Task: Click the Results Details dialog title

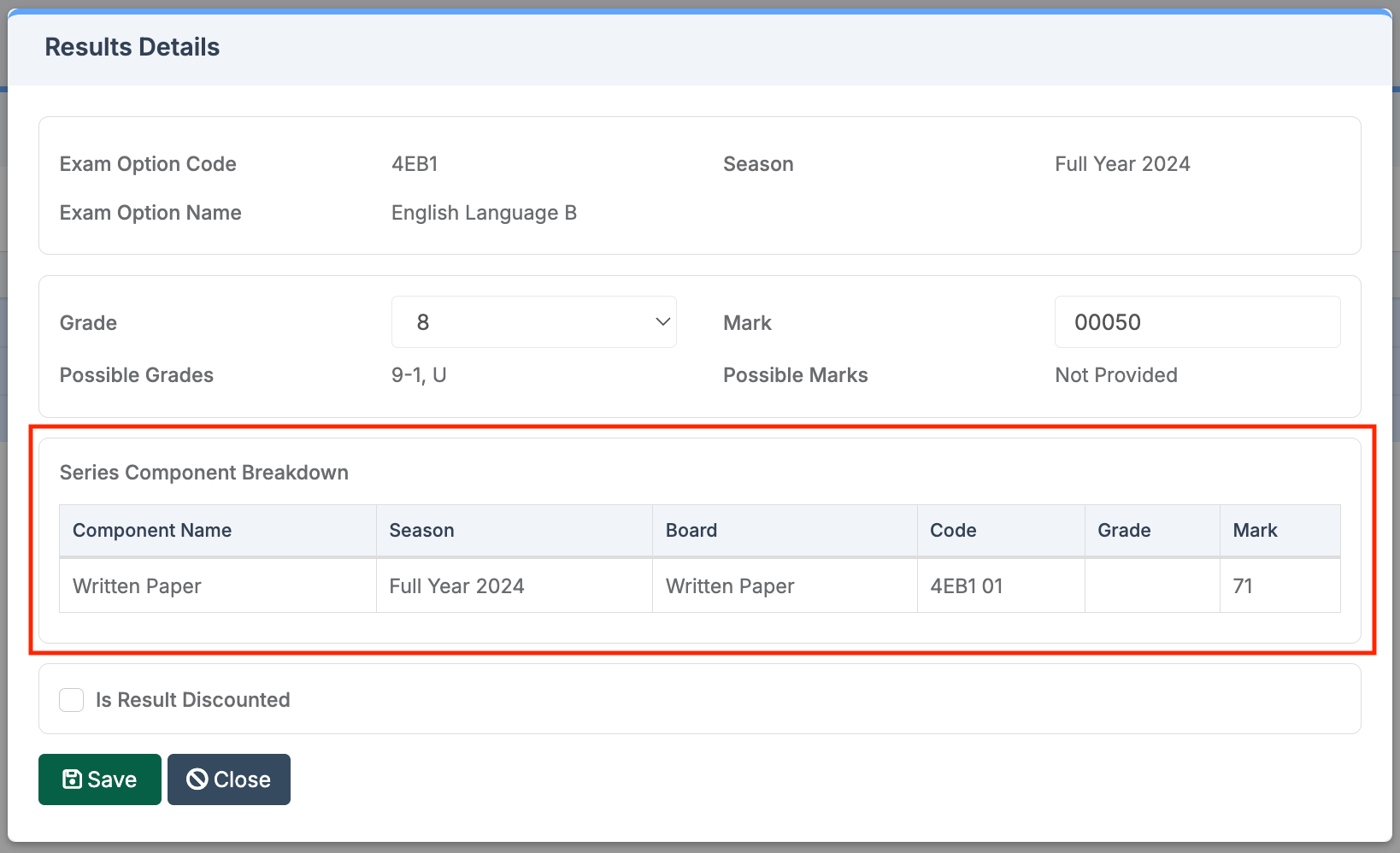Action: (x=132, y=47)
